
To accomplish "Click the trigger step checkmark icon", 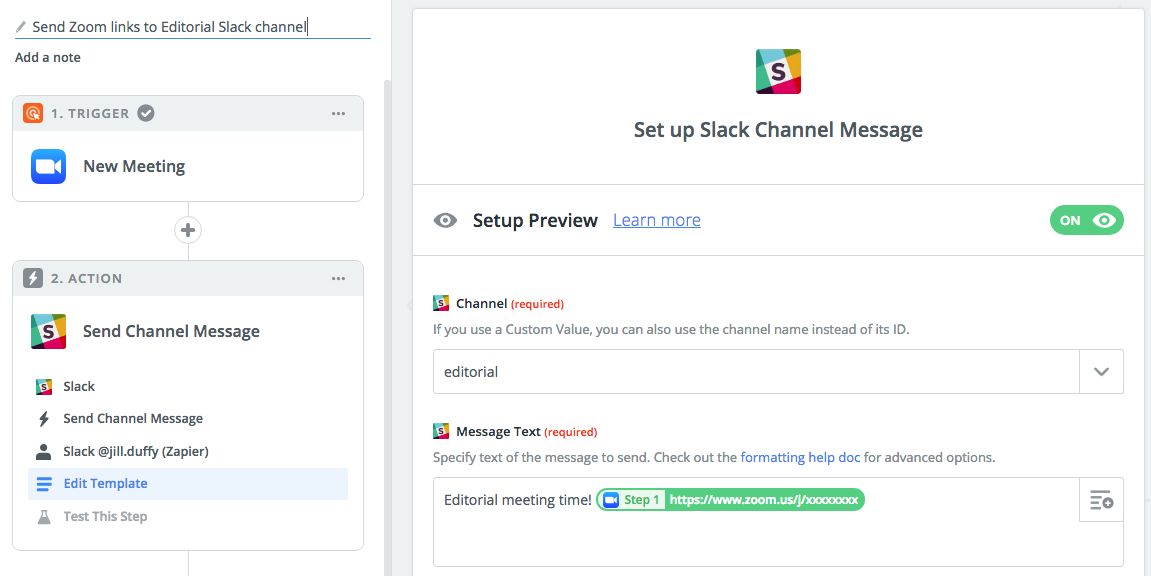I will pyautogui.click(x=146, y=113).
